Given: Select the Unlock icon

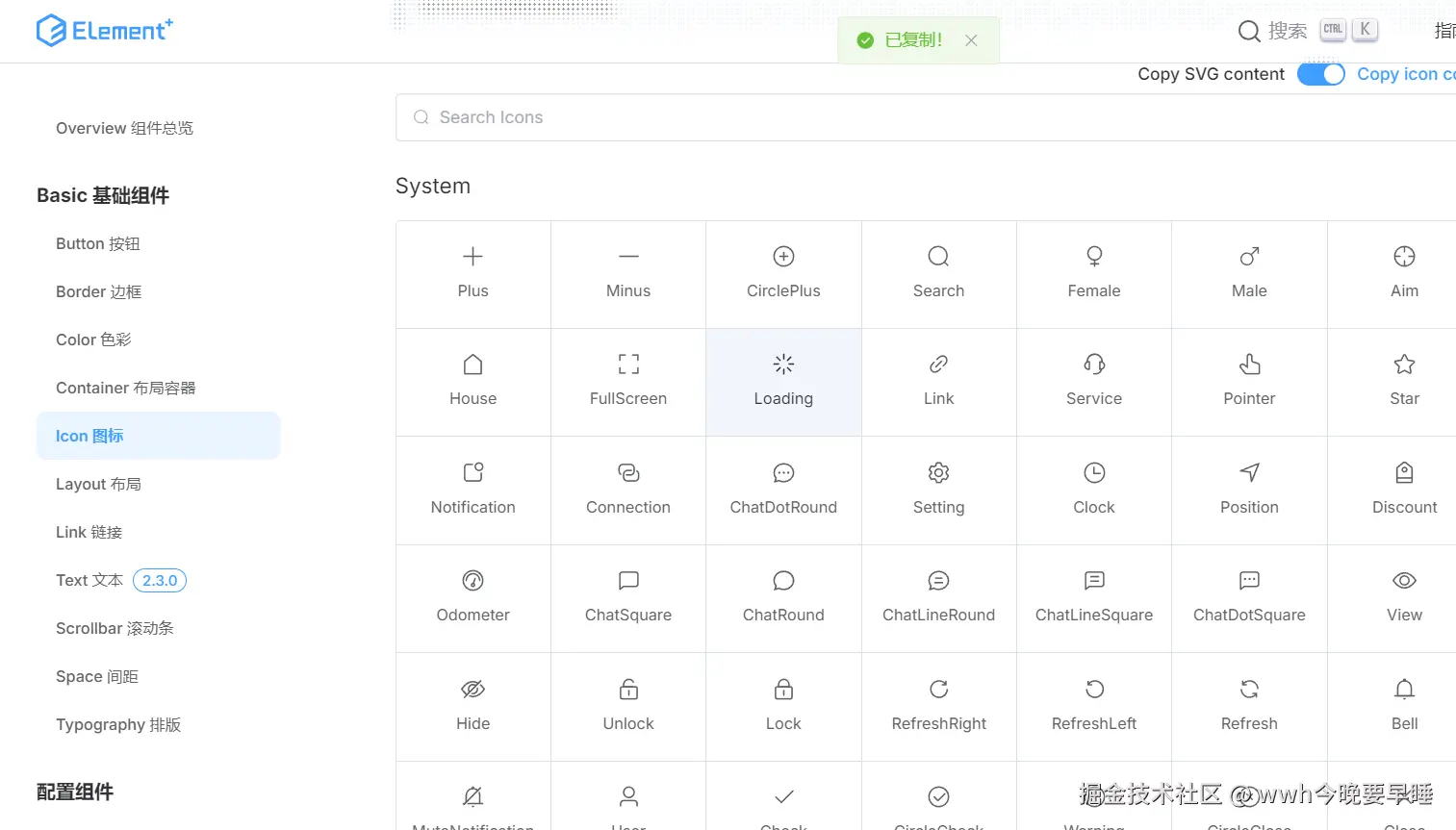Looking at the screenshot, I should pyautogui.click(x=628, y=707).
